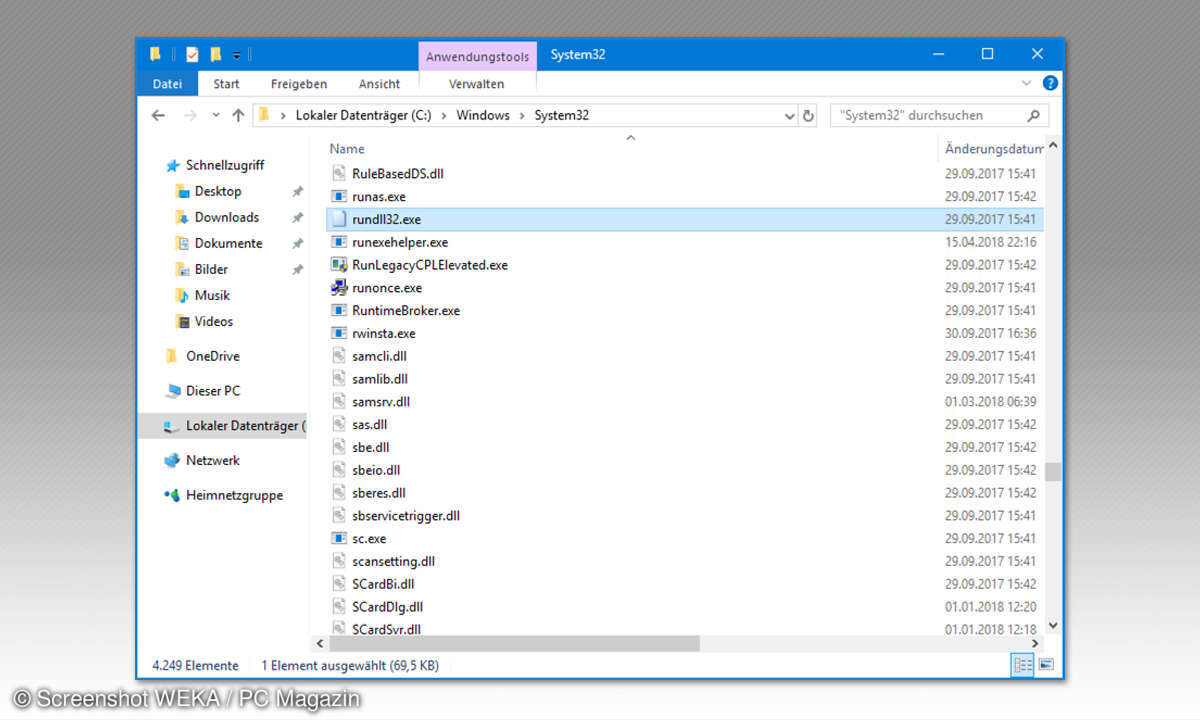Click the rwinsta.exe file icon

click(339, 333)
